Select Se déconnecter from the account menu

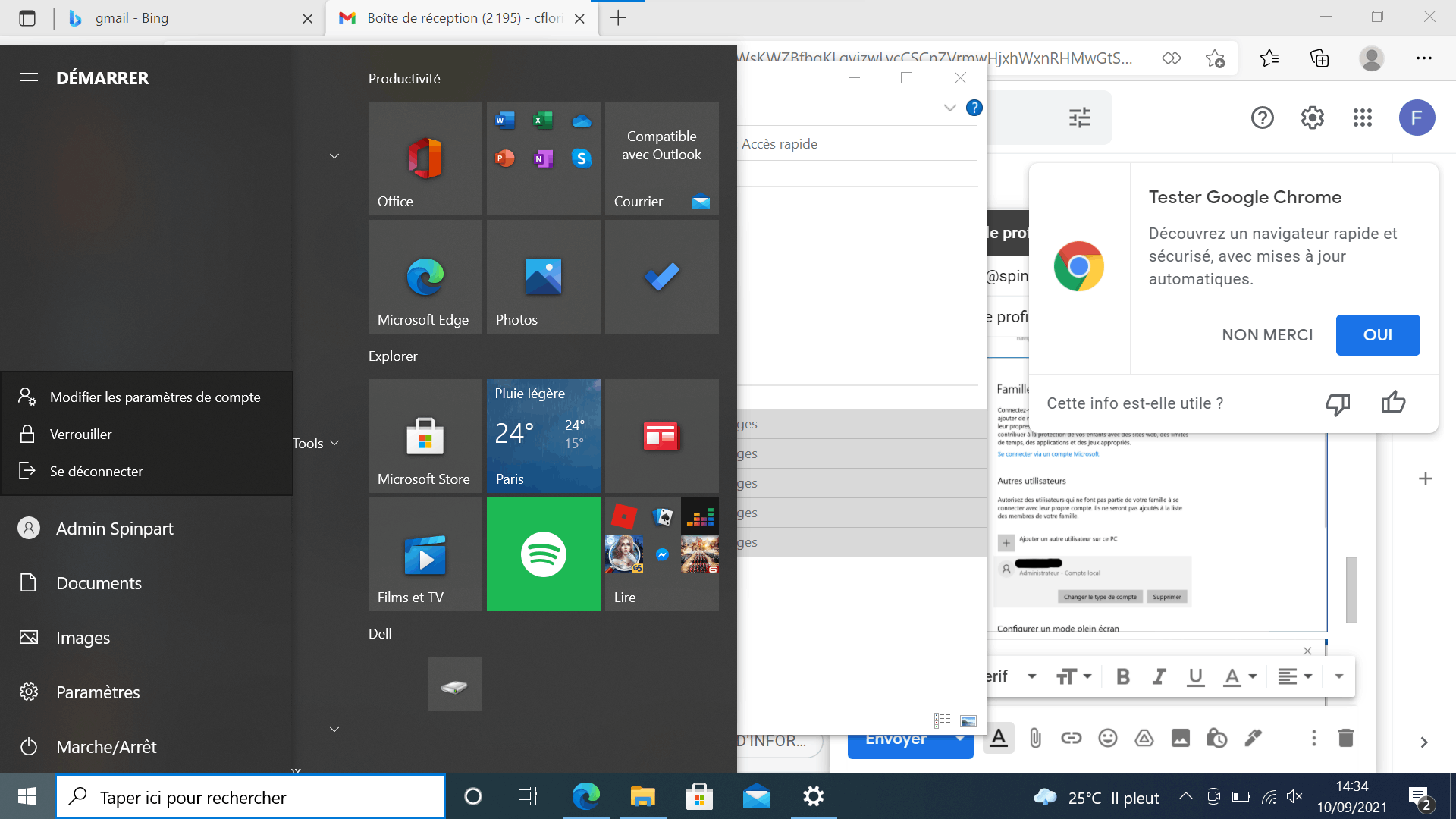[96, 471]
